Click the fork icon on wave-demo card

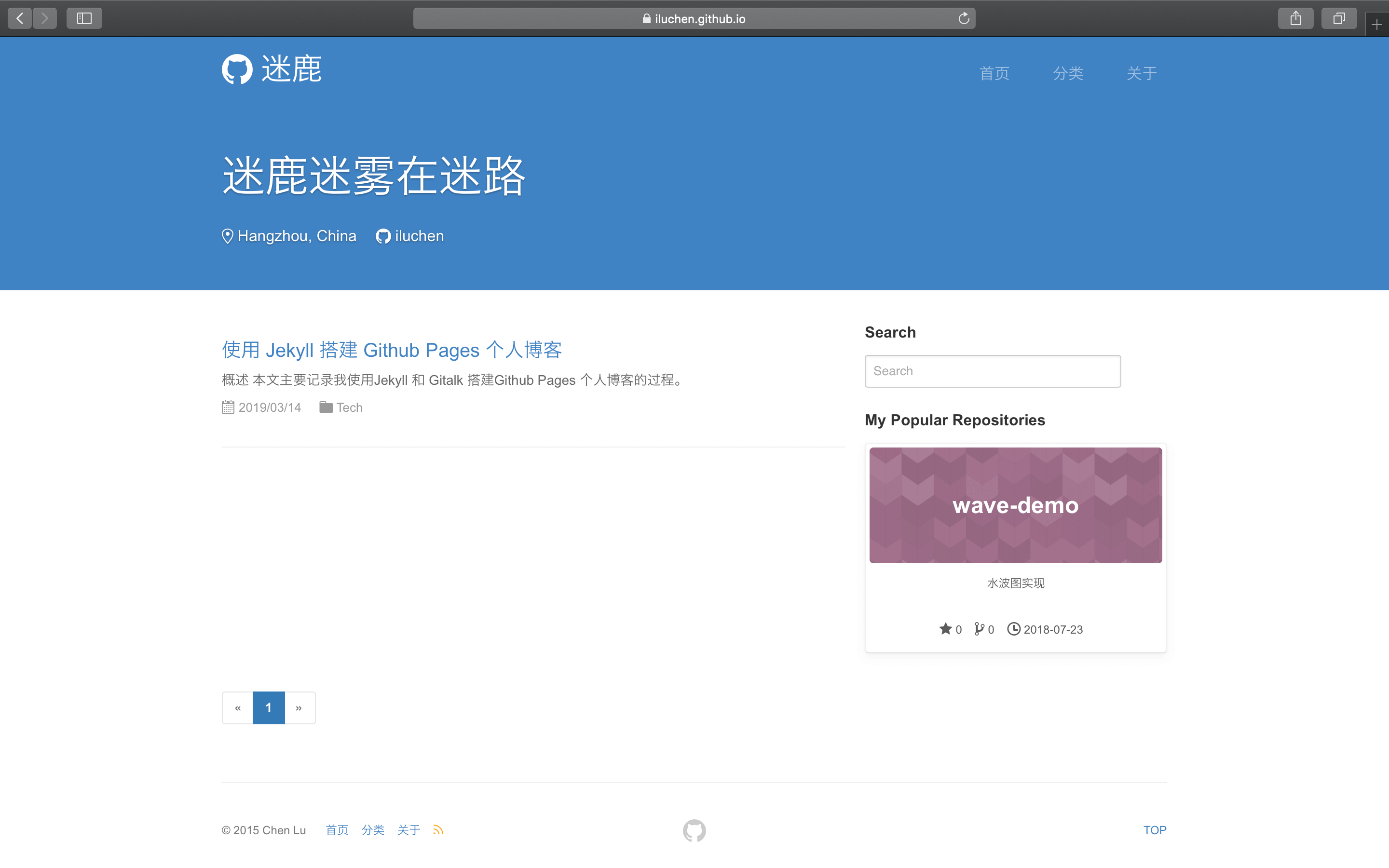coord(978,629)
